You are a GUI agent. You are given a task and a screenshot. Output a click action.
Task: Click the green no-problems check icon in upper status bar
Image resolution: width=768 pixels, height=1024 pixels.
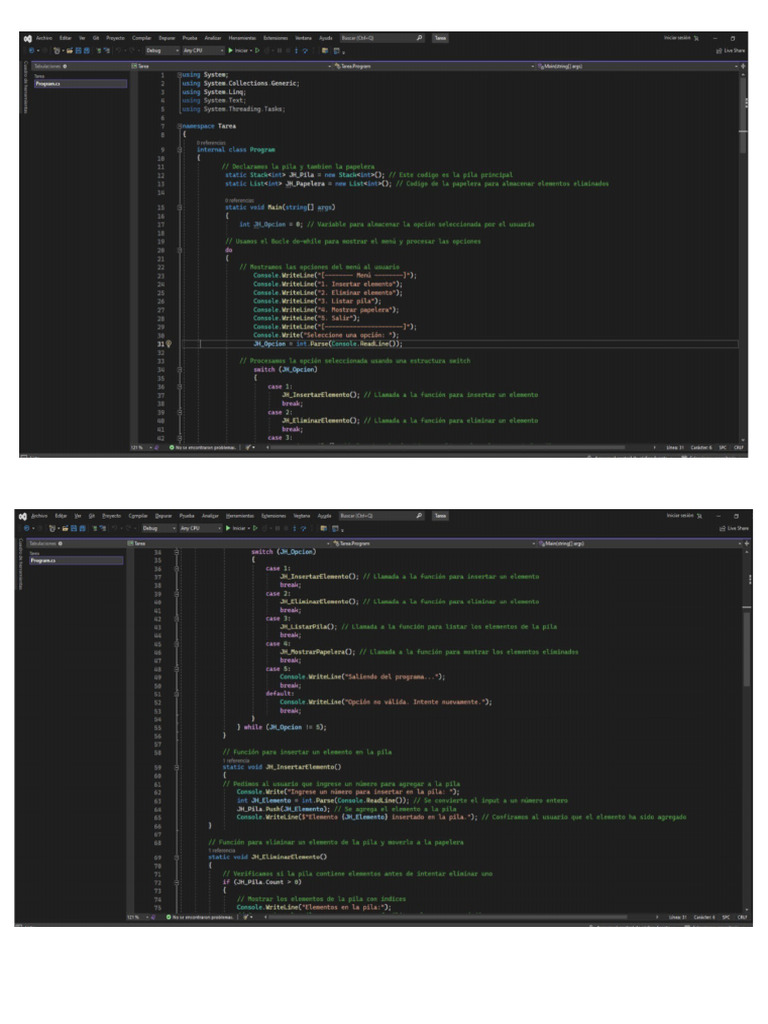point(171,446)
